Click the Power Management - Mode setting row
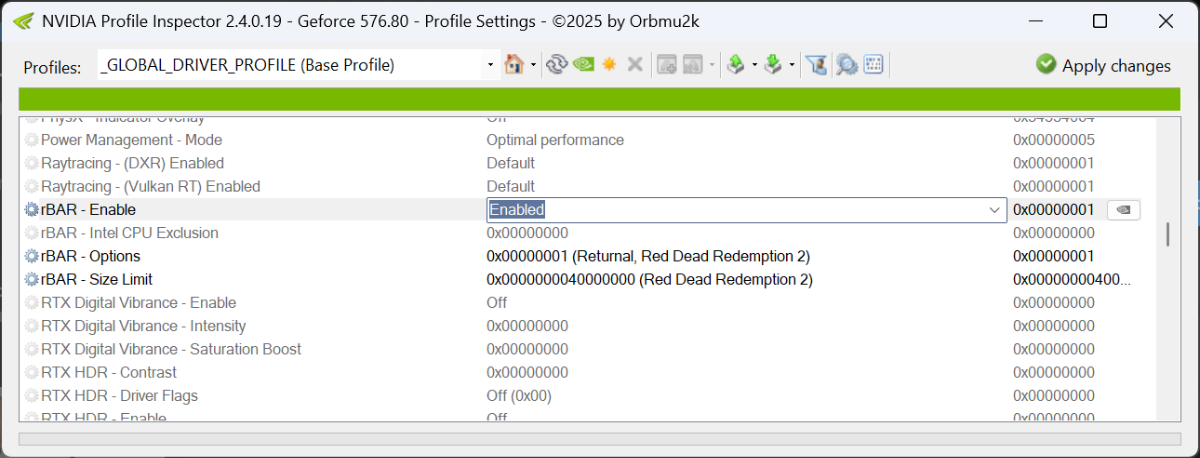Viewport: 1200px width, 458px height. pyautogui.click(x=131, y=140)
